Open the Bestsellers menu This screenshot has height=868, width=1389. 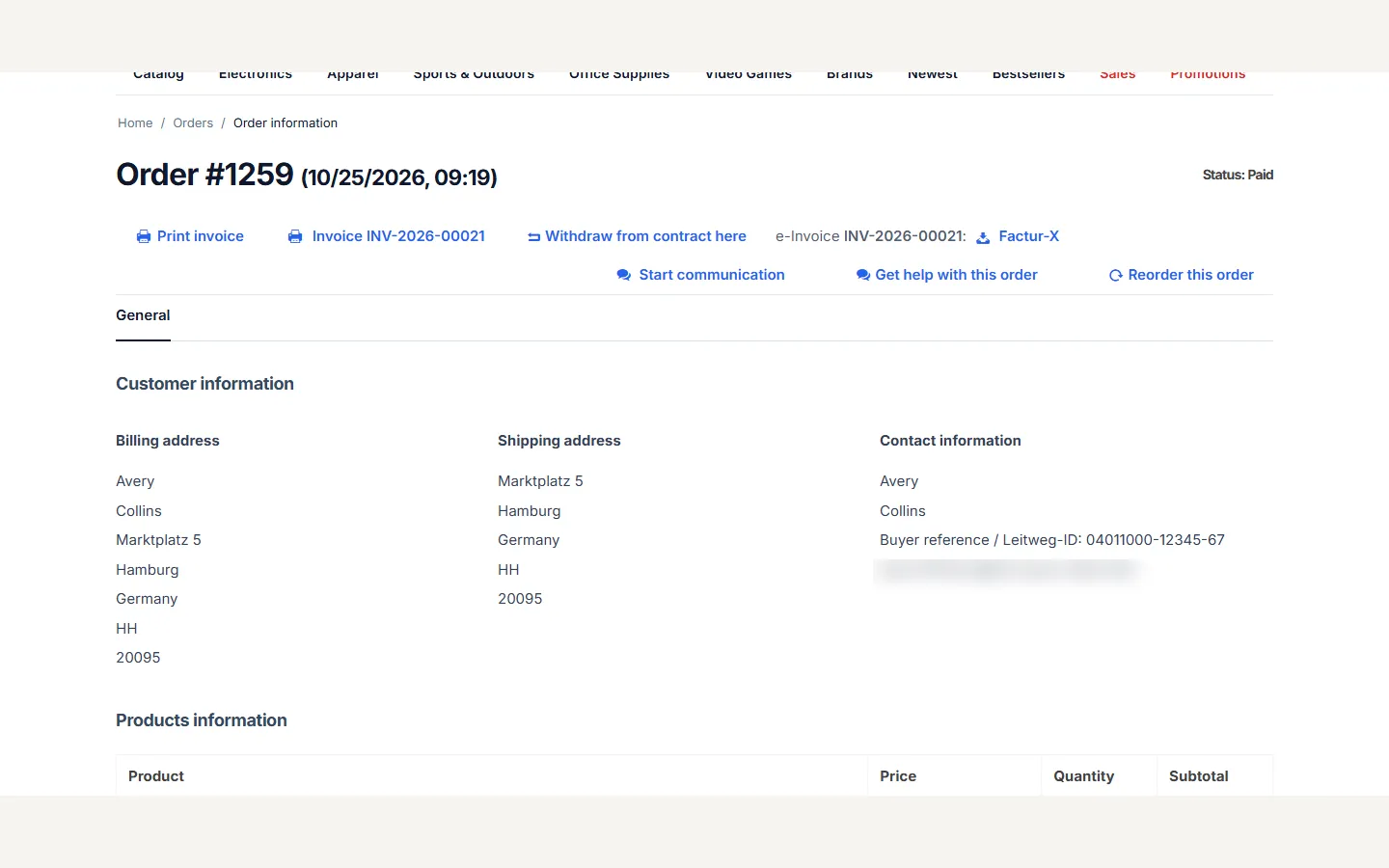coord(1028,74)
